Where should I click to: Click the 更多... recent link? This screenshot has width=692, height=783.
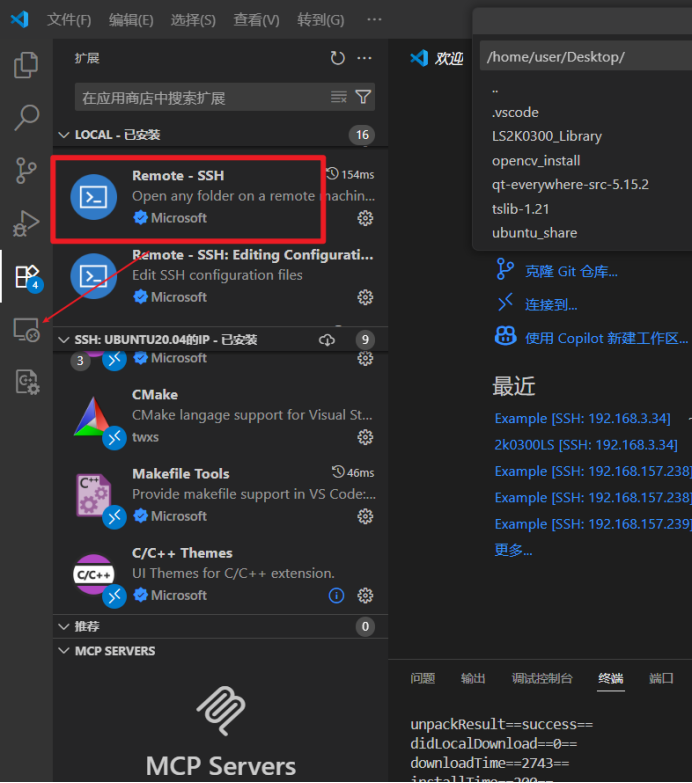click(x=513, y=550)
